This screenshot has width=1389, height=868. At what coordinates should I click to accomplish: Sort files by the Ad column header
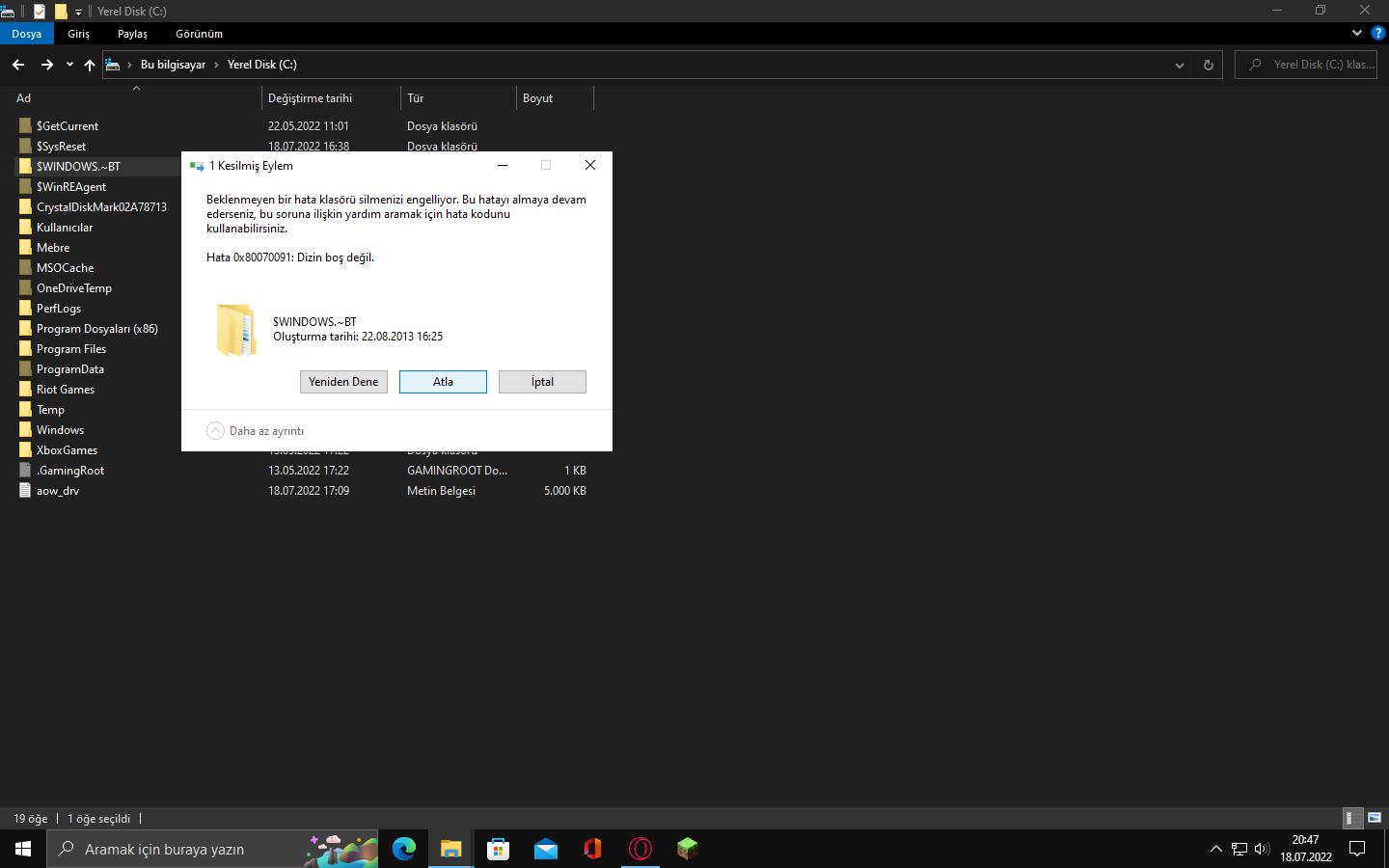point(135,98)
